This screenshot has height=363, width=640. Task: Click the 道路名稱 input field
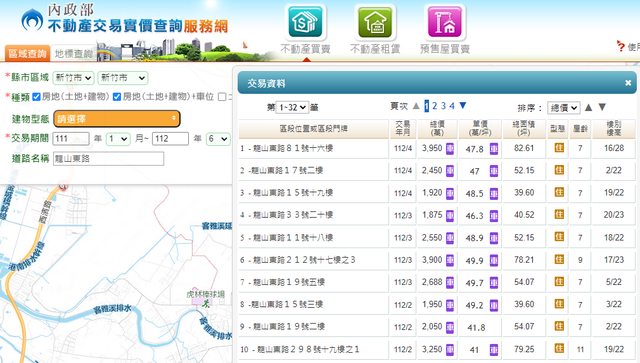point(109,159)
